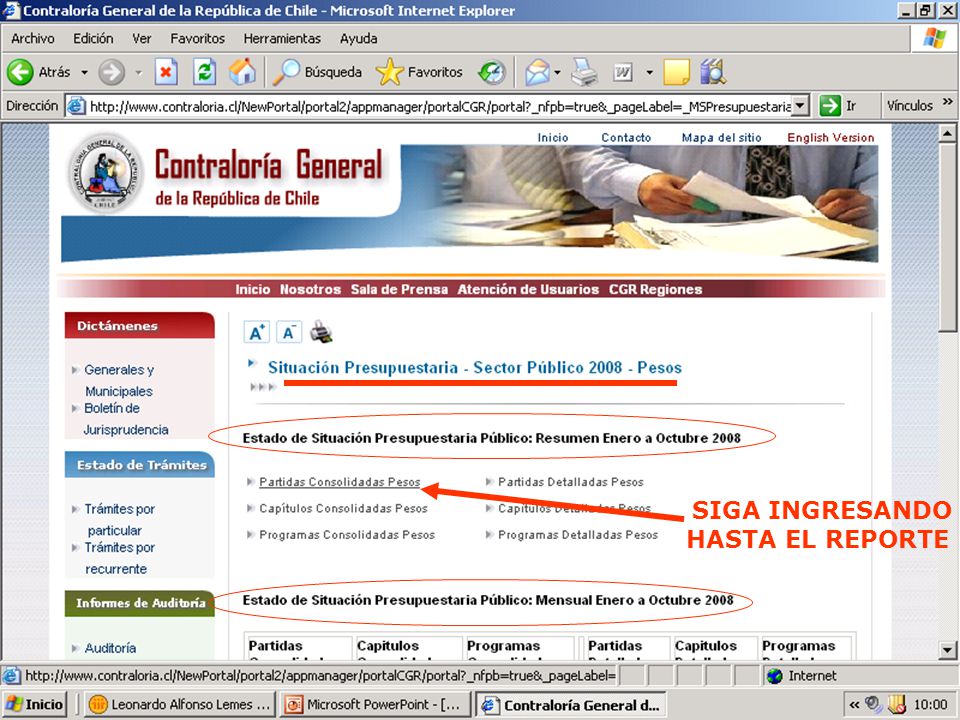Click Capítulos Consolidadas Pesos link
Screen dimensions: 960x720
[x=343, y=508]
